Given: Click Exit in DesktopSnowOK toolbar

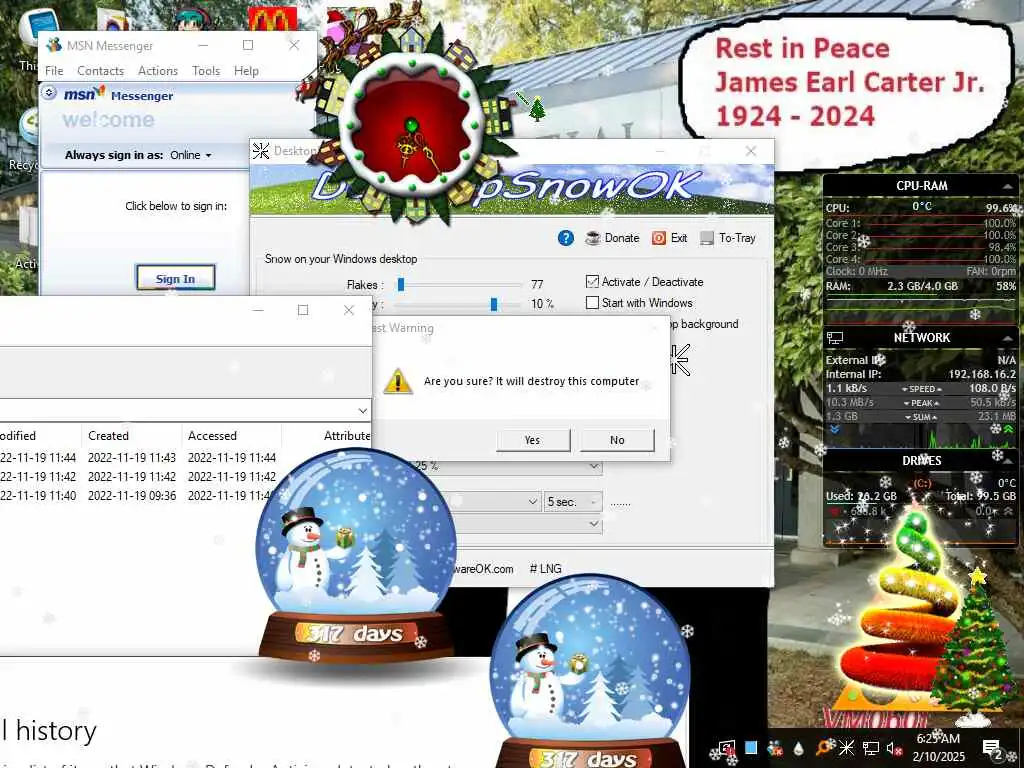Looking at the screenshot, I should pyautogui.click(x=670, y=238).
